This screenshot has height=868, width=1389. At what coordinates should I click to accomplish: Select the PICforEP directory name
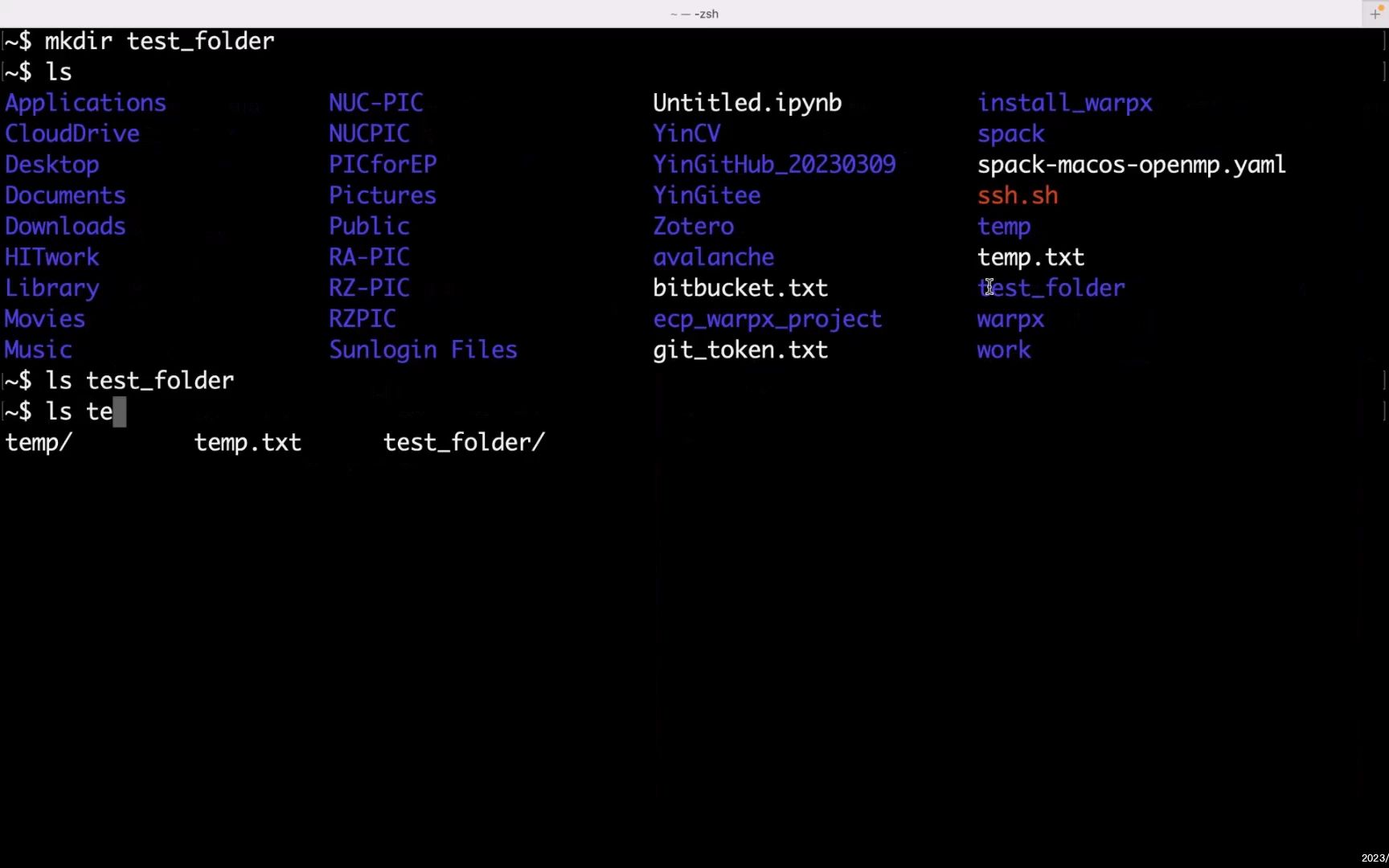pyautogui.click(x=383, y=165)
